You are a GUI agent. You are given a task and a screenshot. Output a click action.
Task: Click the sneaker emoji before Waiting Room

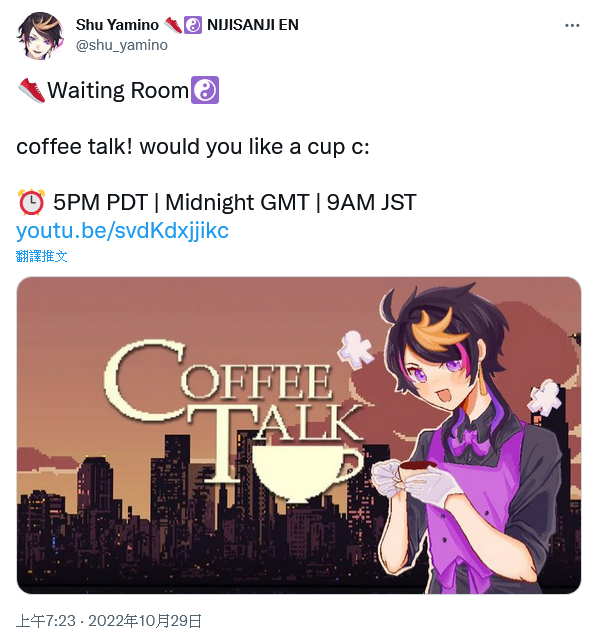(32, 90)
